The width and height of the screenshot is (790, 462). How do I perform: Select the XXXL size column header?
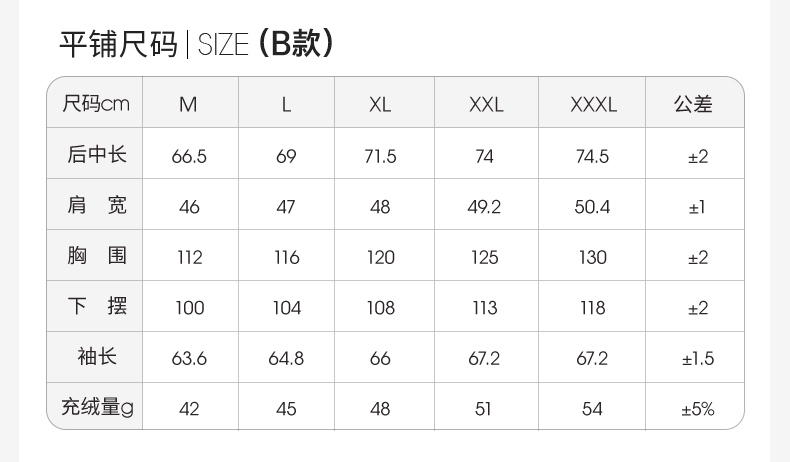(594, 105)
